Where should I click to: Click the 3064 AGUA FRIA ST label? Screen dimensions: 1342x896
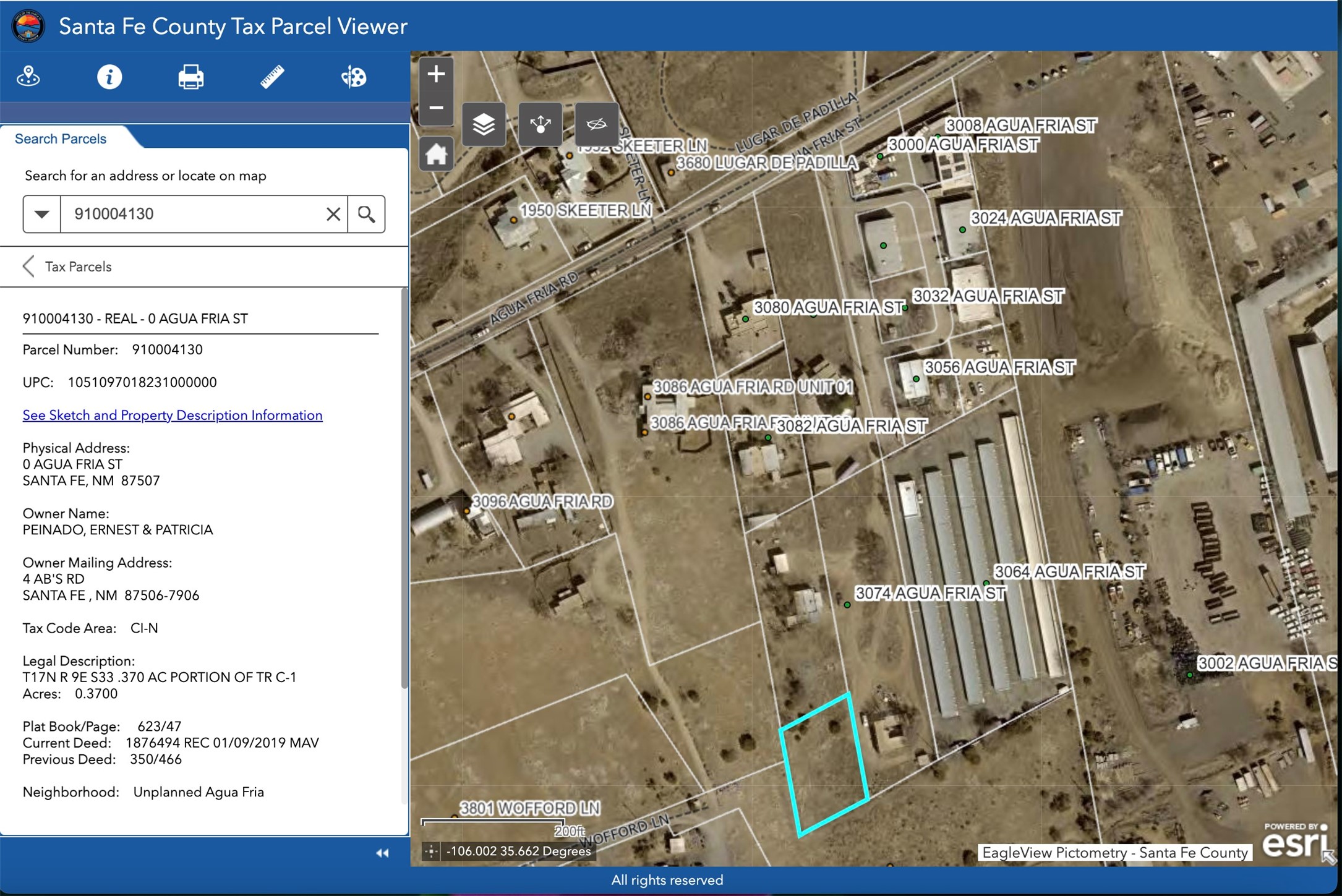coord(1069,572)
